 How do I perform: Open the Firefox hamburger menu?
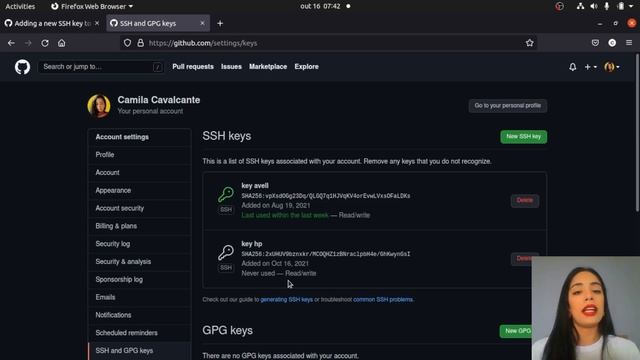pos(629,43)
